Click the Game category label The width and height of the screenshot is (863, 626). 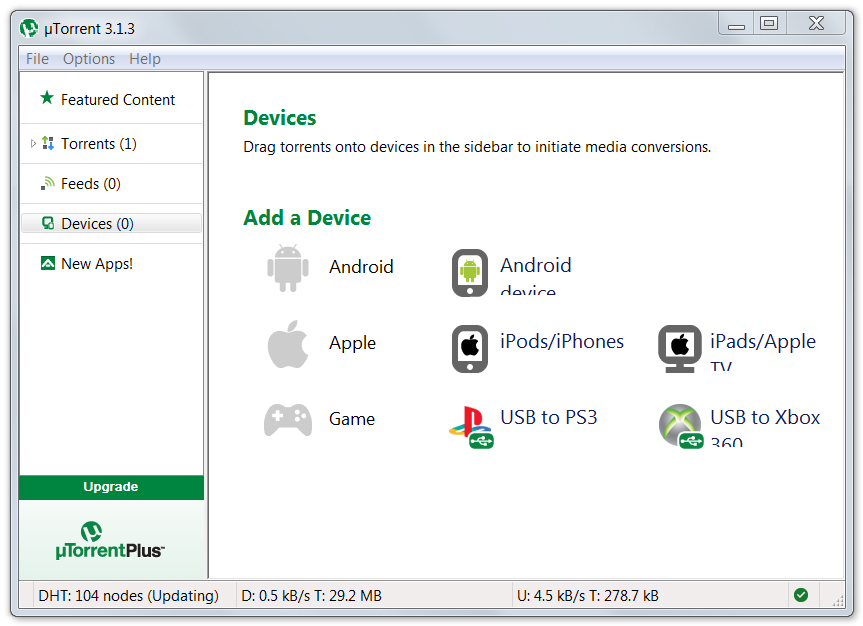click(352, 419)
